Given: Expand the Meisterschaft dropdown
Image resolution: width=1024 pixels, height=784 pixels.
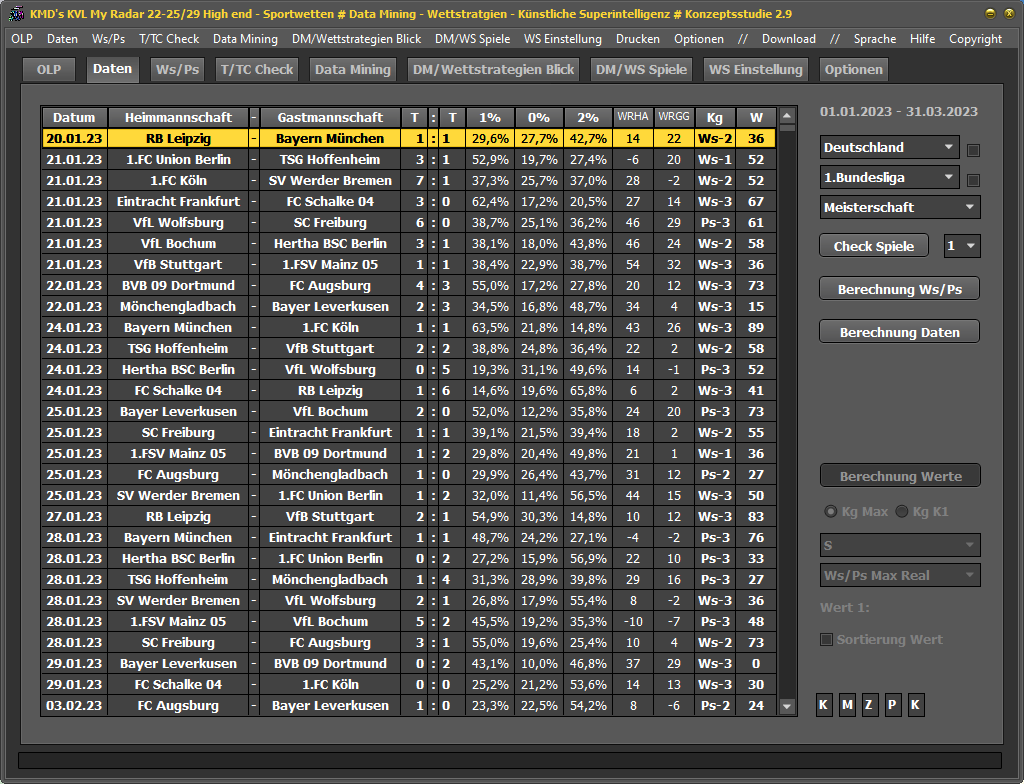Looking at the screenshot, I should point(900,208).
